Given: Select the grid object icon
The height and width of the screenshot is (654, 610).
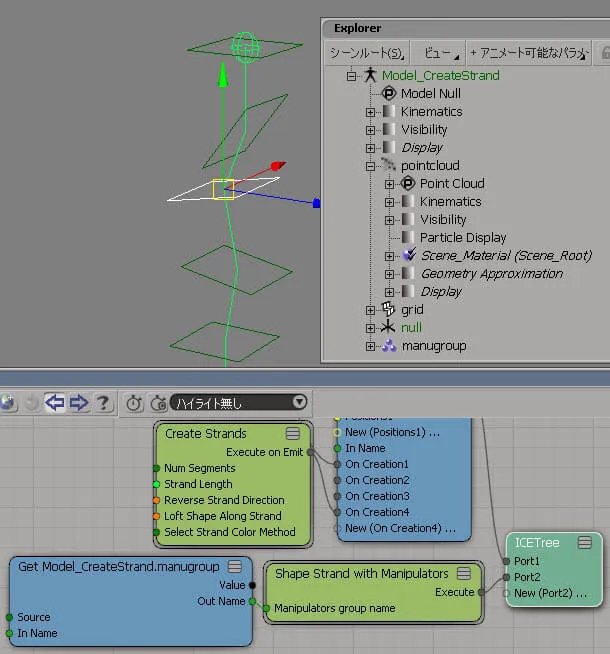Looking at the screenshot, I should (388, 309).
